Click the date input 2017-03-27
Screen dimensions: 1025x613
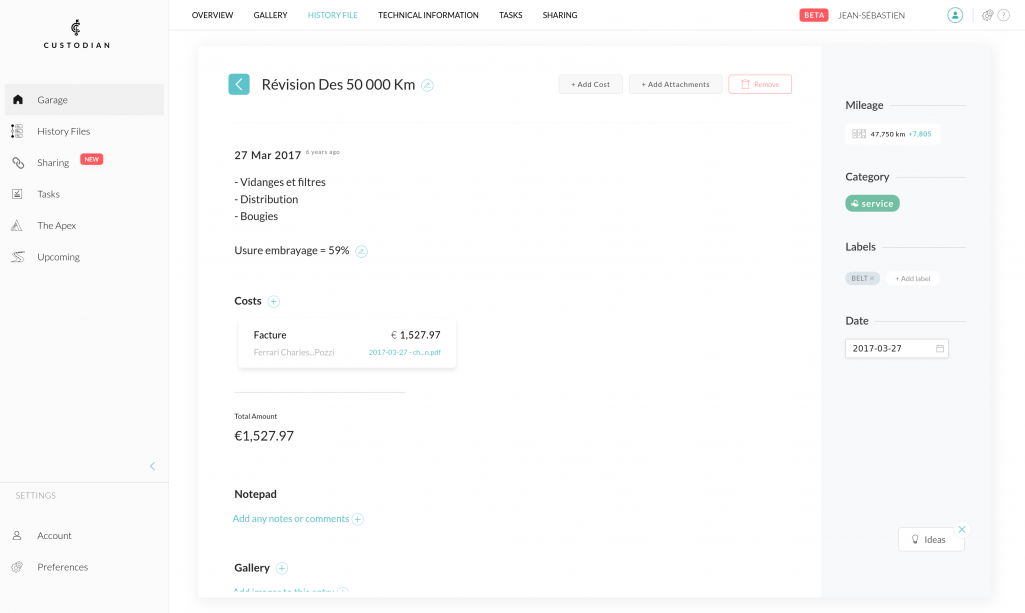pos(897,348)
